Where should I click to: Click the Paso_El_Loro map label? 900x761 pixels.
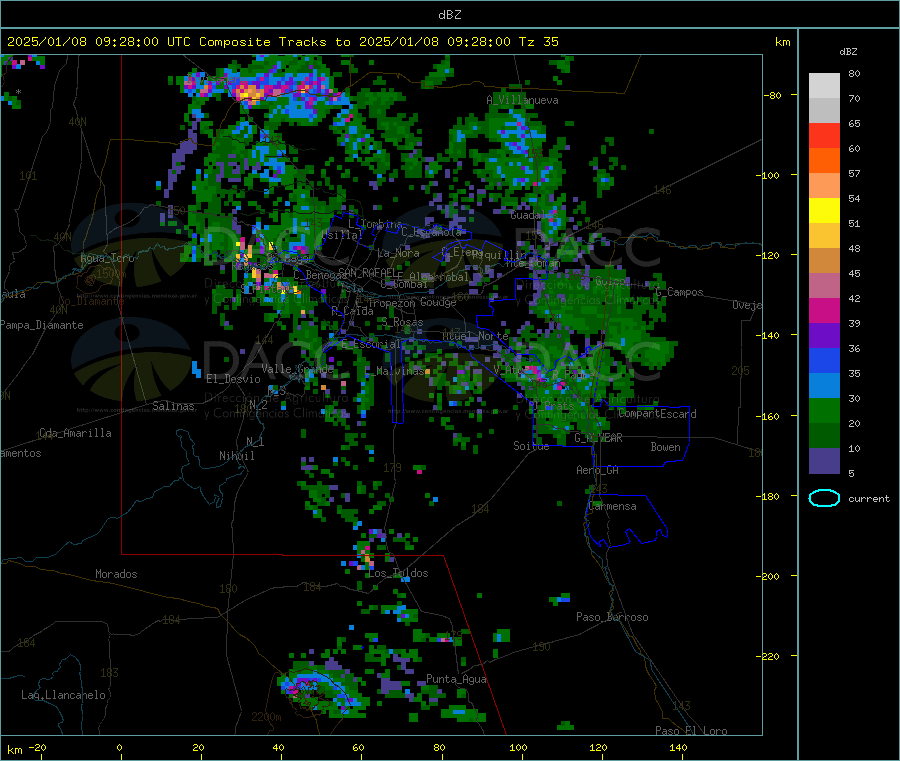click(691, 731)
